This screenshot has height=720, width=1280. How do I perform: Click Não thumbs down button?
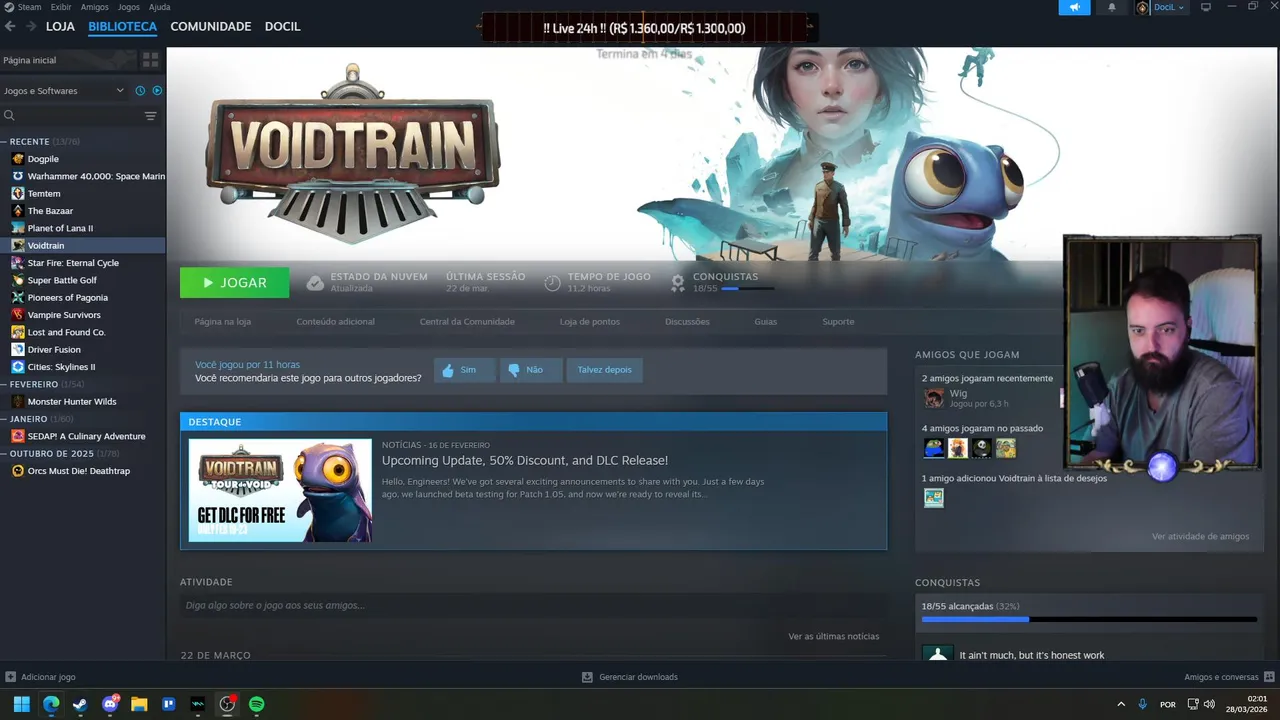pos(531,370)
